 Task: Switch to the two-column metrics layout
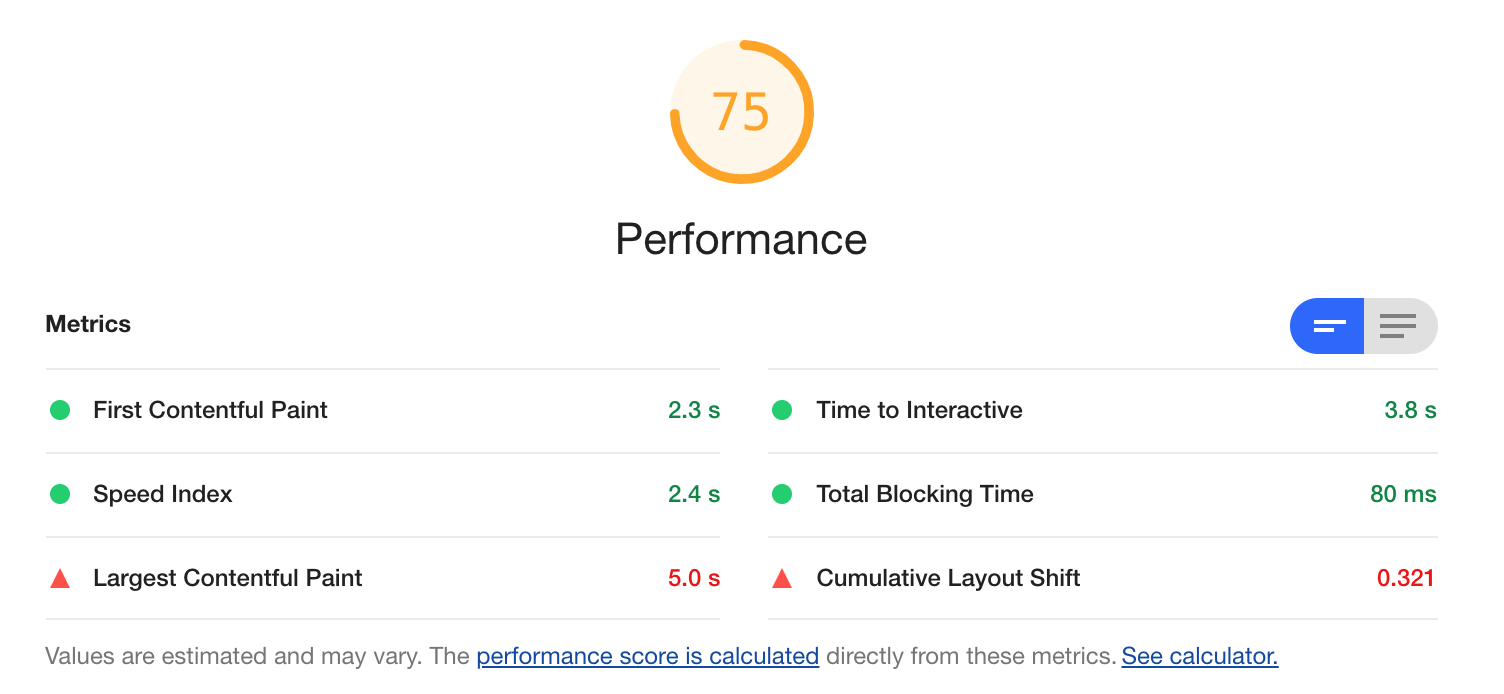point(1327,325)
